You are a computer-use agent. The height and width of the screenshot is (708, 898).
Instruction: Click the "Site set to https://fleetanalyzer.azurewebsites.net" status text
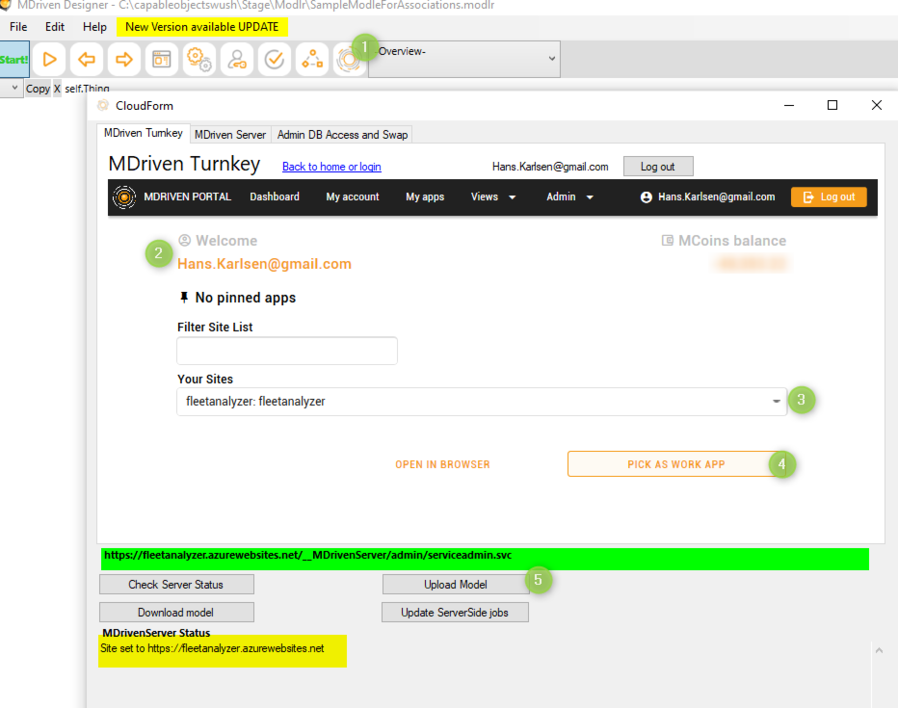[x=212, y=648]
